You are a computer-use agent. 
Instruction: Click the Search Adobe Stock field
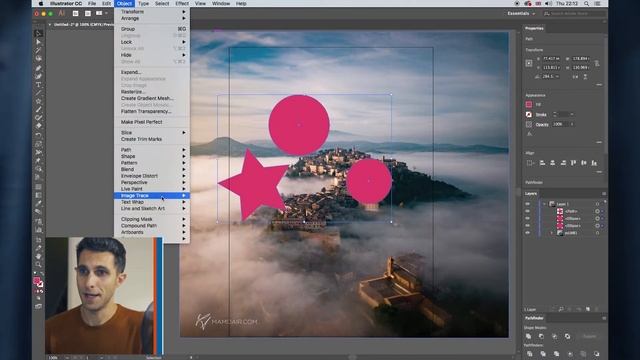(x=574, y=13)
